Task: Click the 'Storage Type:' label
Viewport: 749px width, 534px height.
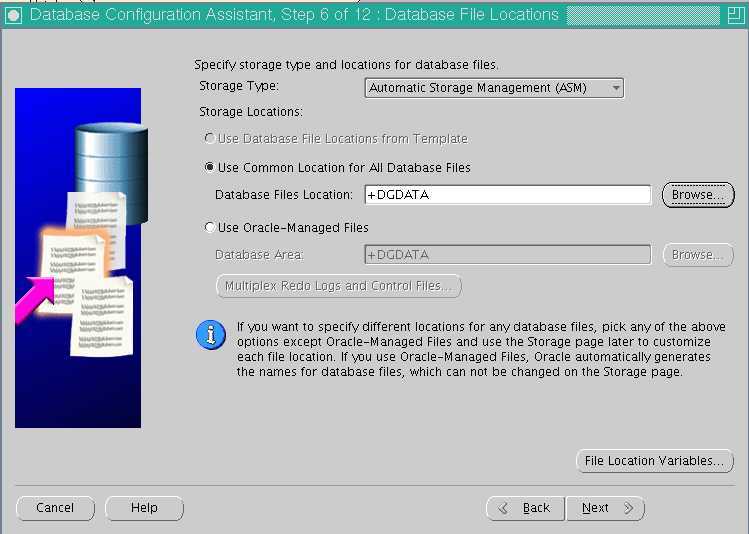Action: [239, 86]
